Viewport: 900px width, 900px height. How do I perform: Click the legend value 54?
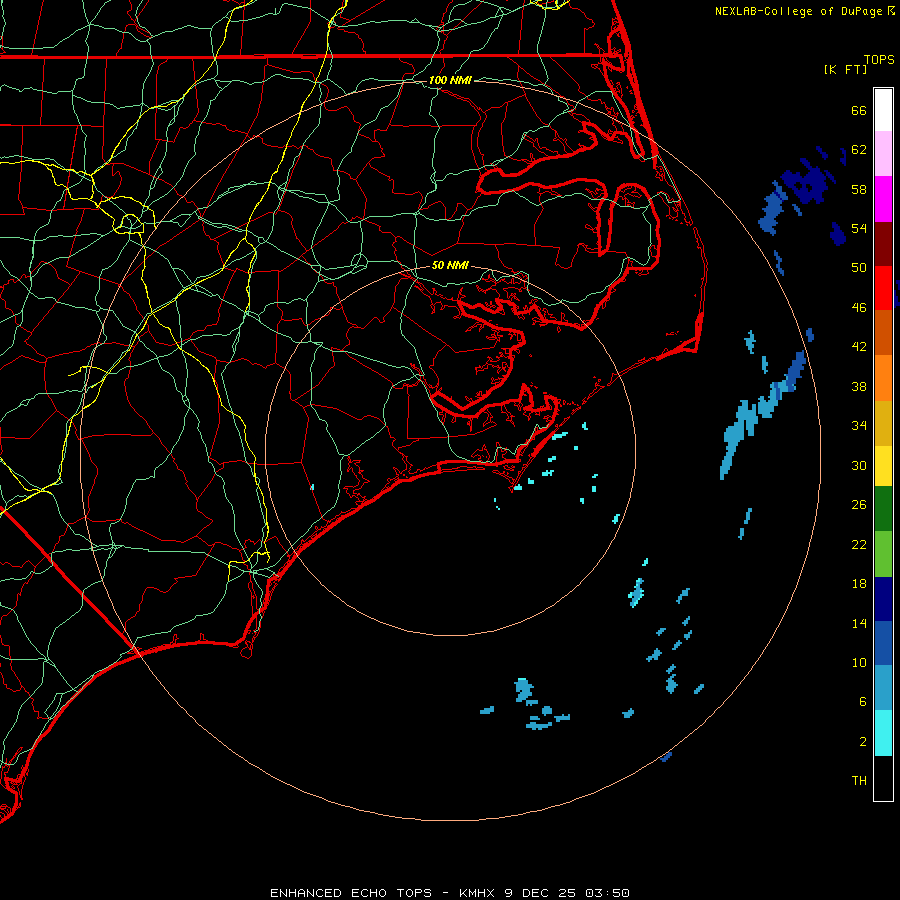pyautogui.click(x=859, y=228)
